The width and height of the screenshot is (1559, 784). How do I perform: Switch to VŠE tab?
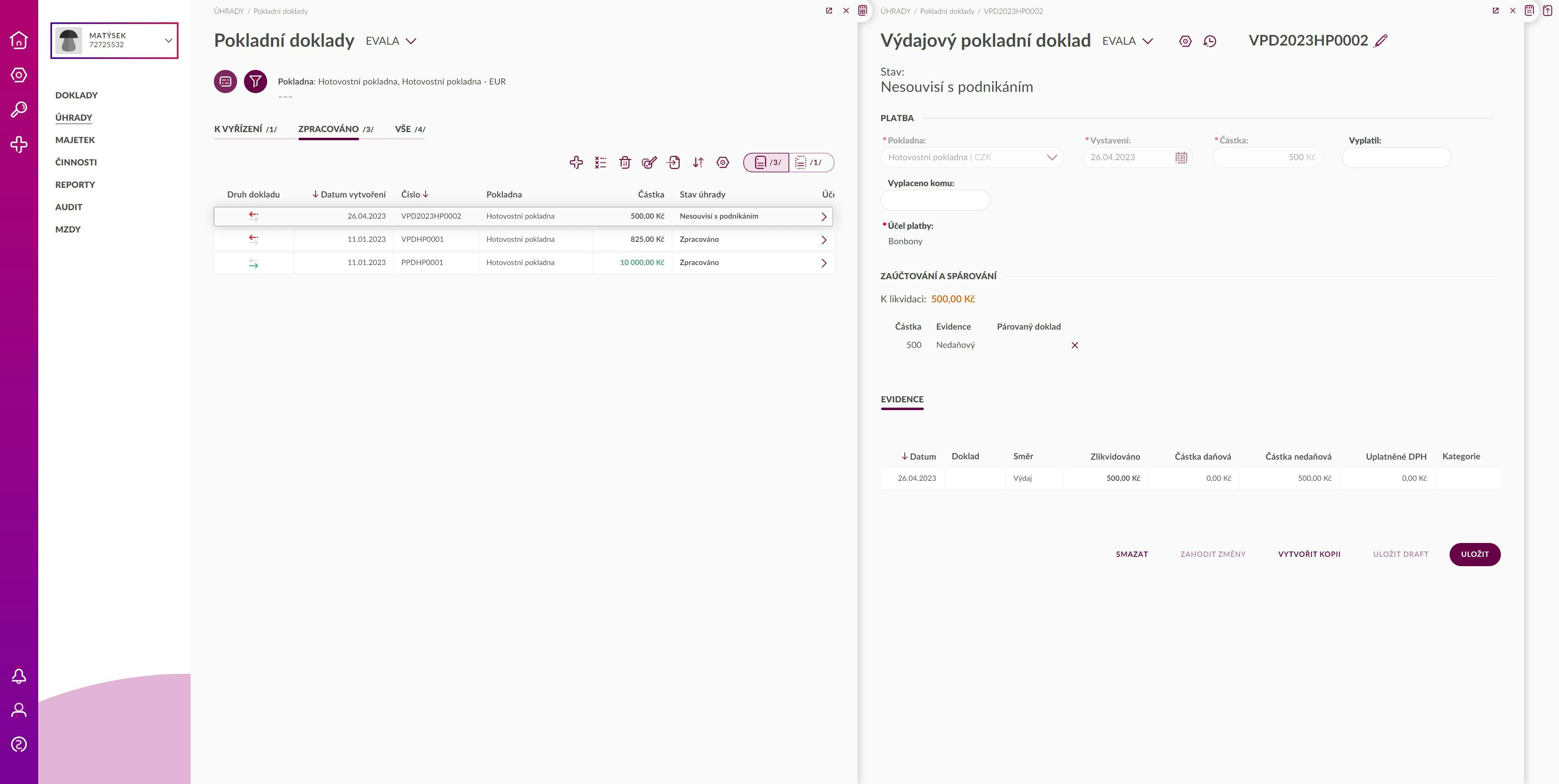[x=410, y=130]
